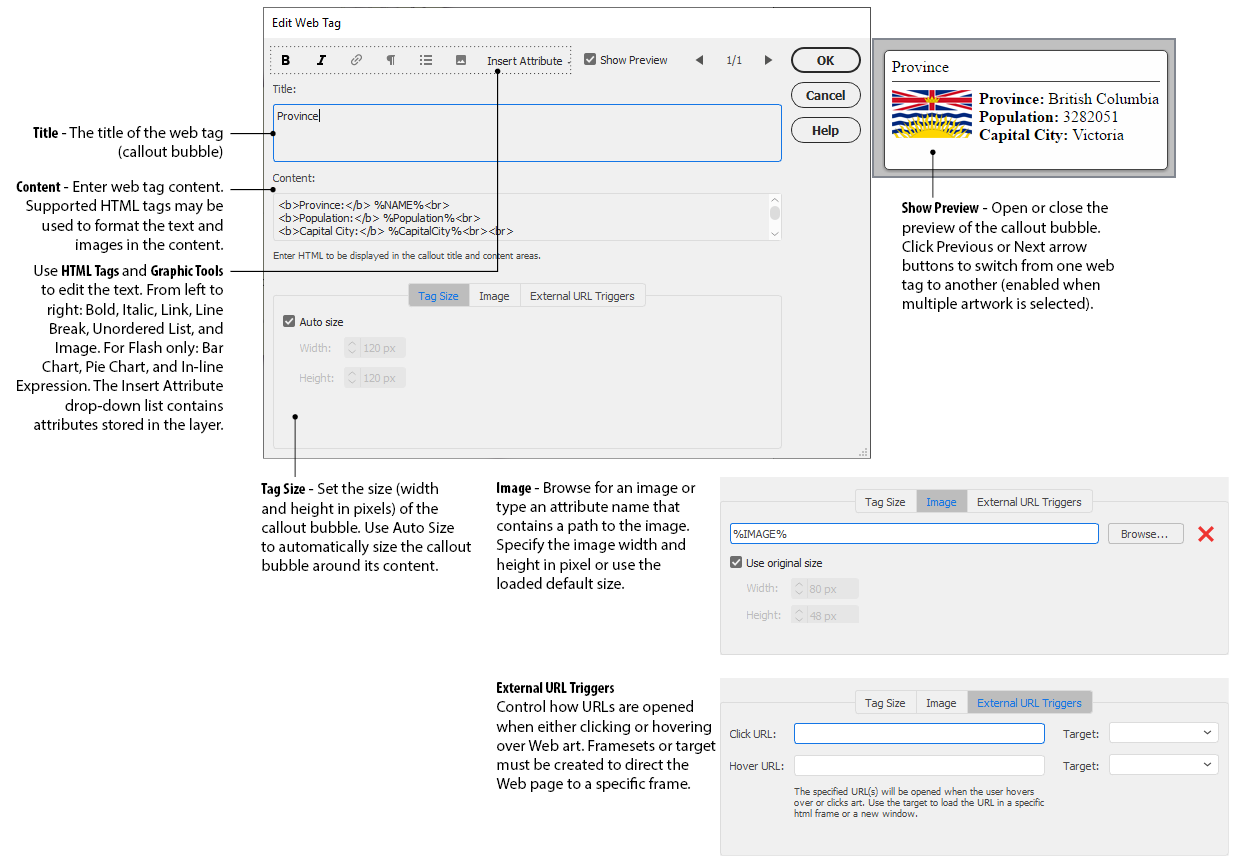
Task: Uncheck the Auto size checkbox
Action: click(x=289, y=322)
